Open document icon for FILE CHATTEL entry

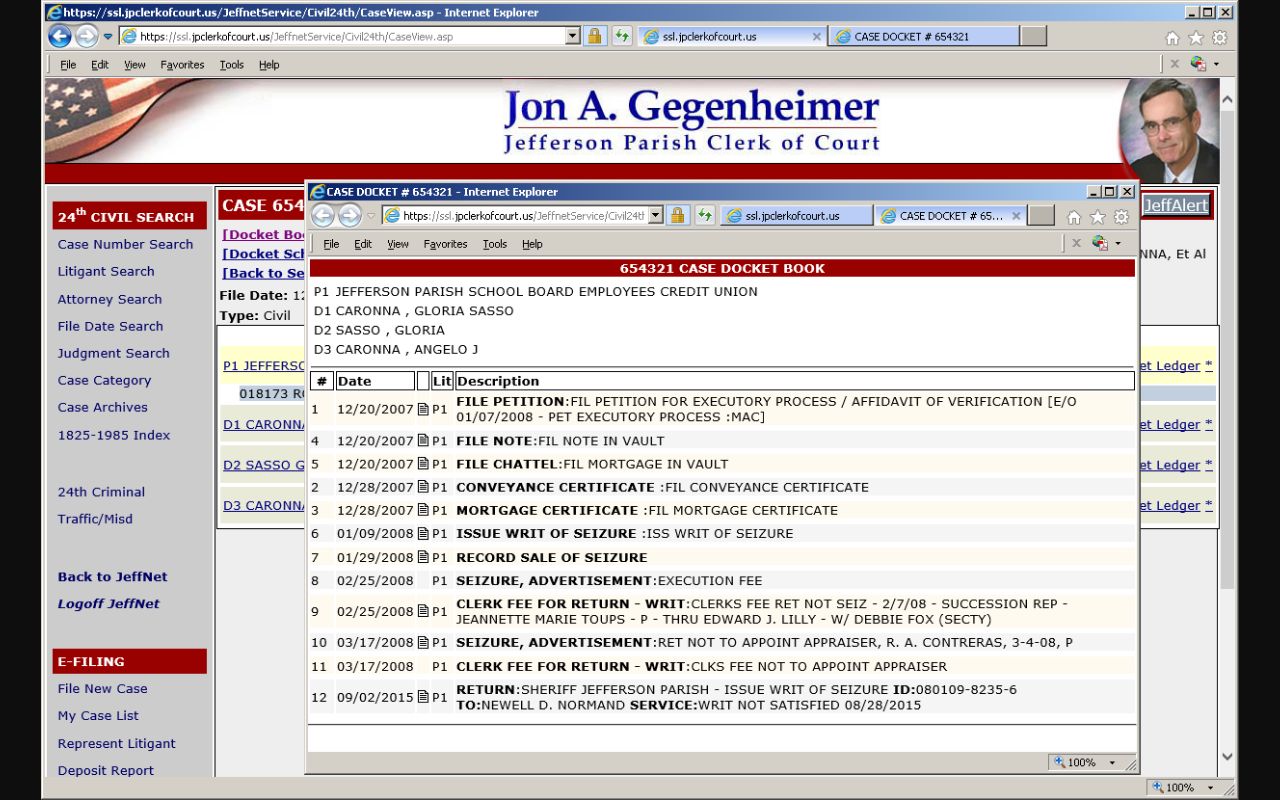point(423,464)
